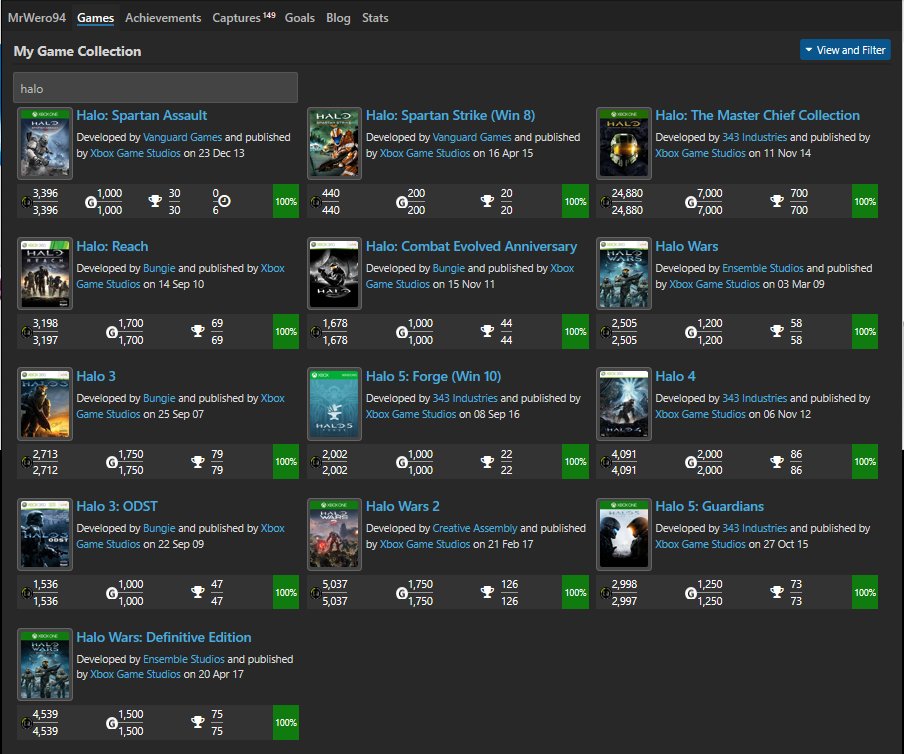Select the Stats tab
The image size is (904, 754).
coord(375,18)
